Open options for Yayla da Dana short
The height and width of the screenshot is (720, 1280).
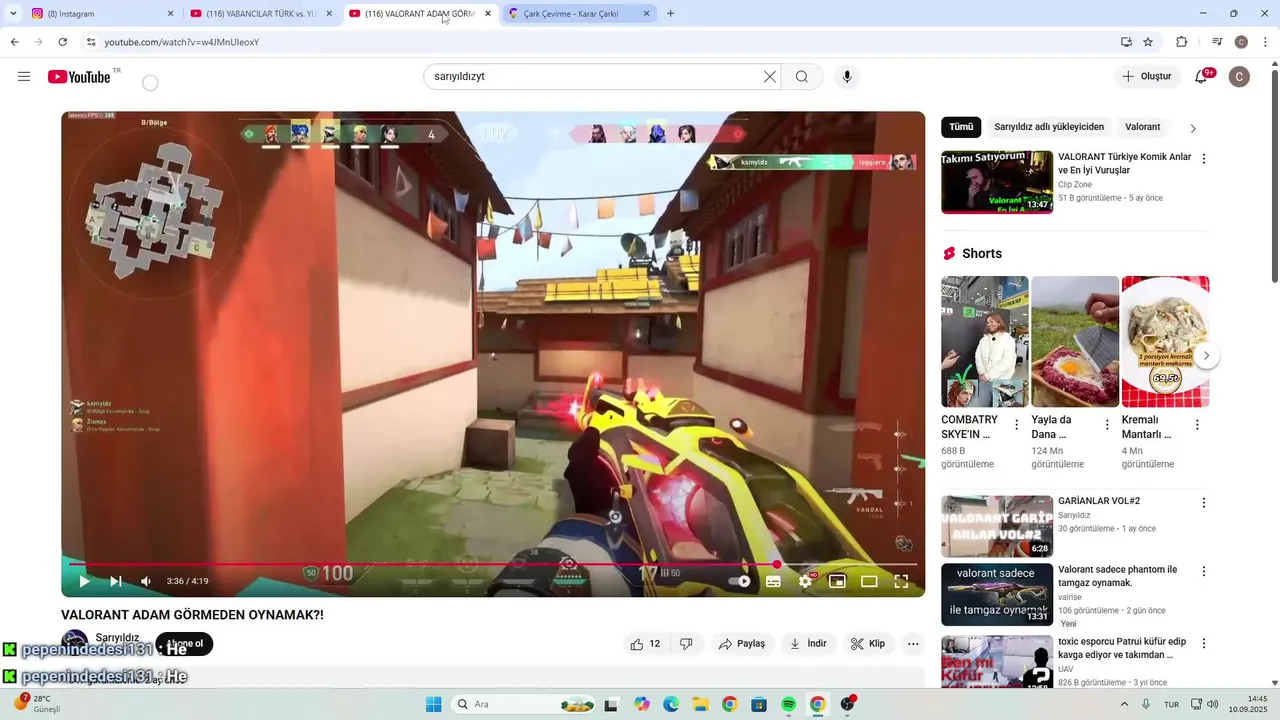[1107, 425]
